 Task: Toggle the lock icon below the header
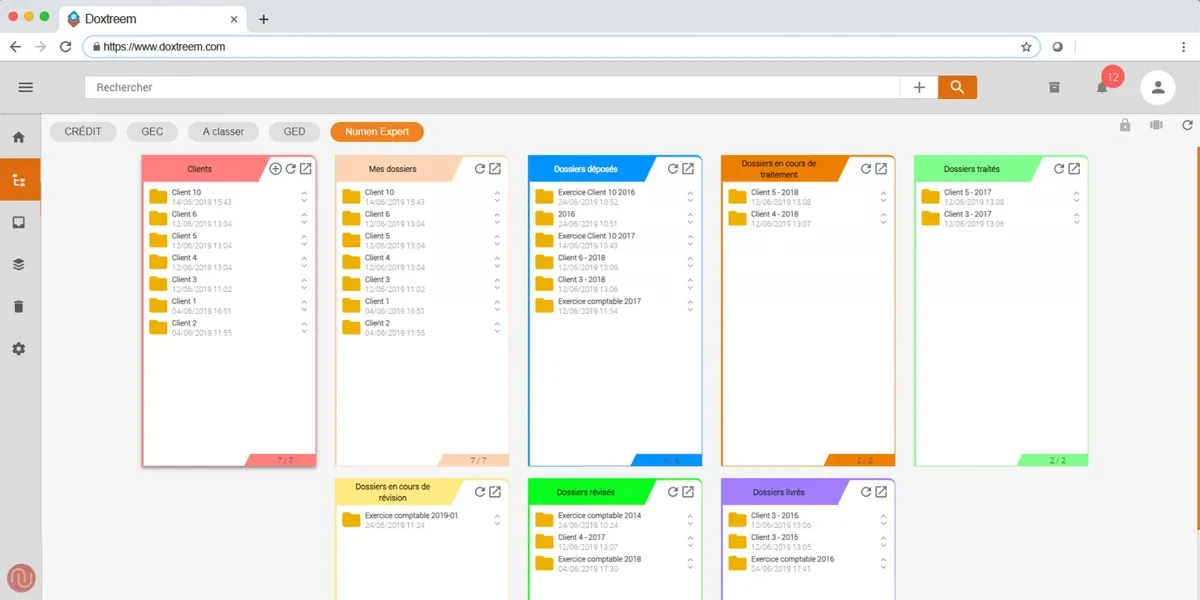point(1125,125)
